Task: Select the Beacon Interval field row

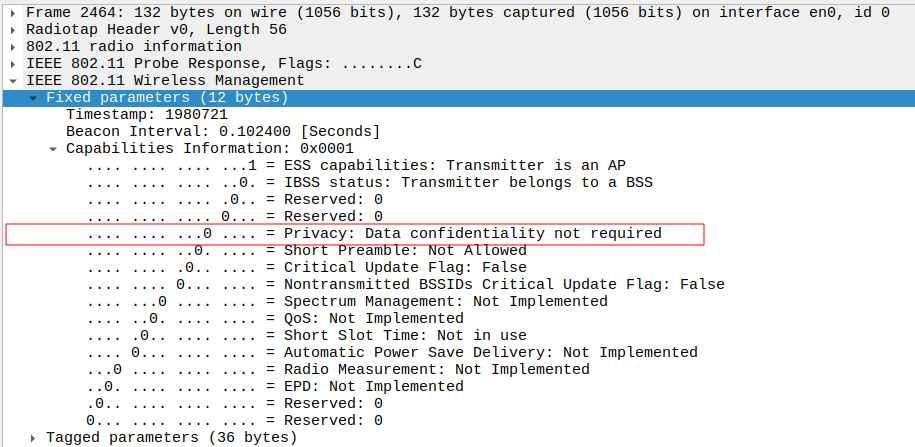Action: [x=222, y=132]
